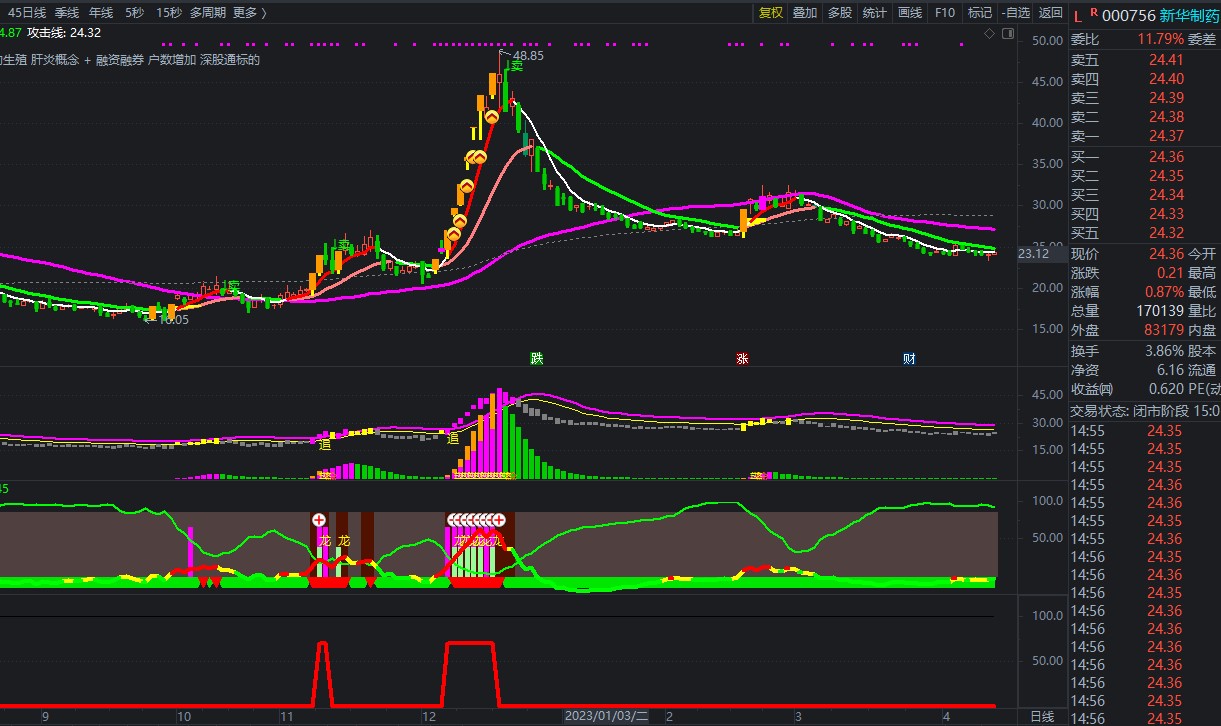Open the 多周期 multi-period view
Image resolution: width=1221 pixels, height=726 pixels.
click(x=208, y=13)
